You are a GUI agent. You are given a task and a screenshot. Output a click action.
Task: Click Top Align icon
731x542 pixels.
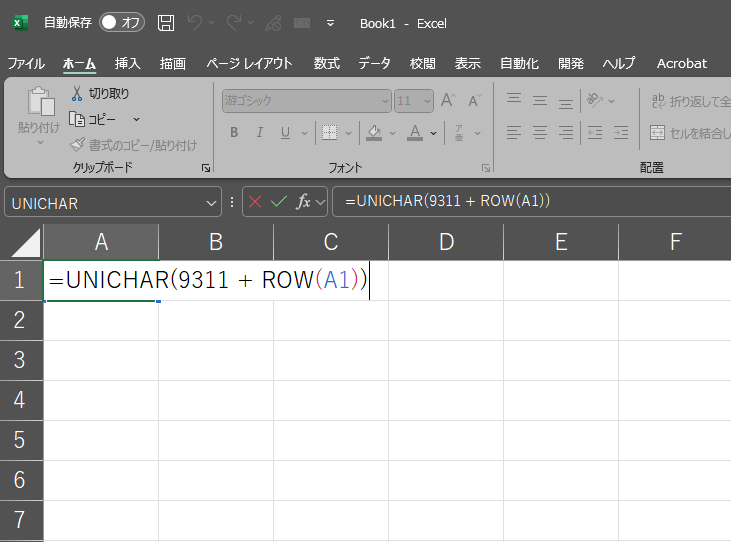tap(514, 99)
